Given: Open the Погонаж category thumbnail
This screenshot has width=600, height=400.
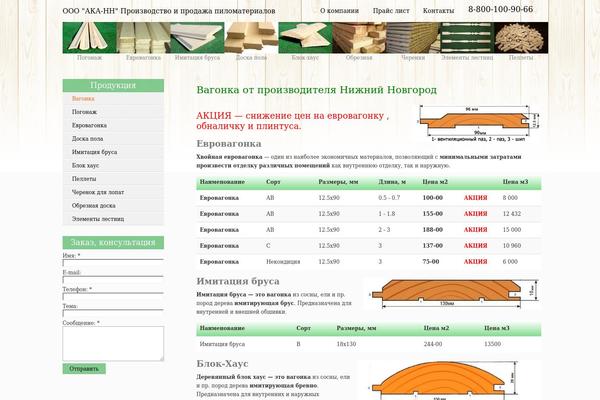Looking at the screenshot, I should [x=90, y=38].
